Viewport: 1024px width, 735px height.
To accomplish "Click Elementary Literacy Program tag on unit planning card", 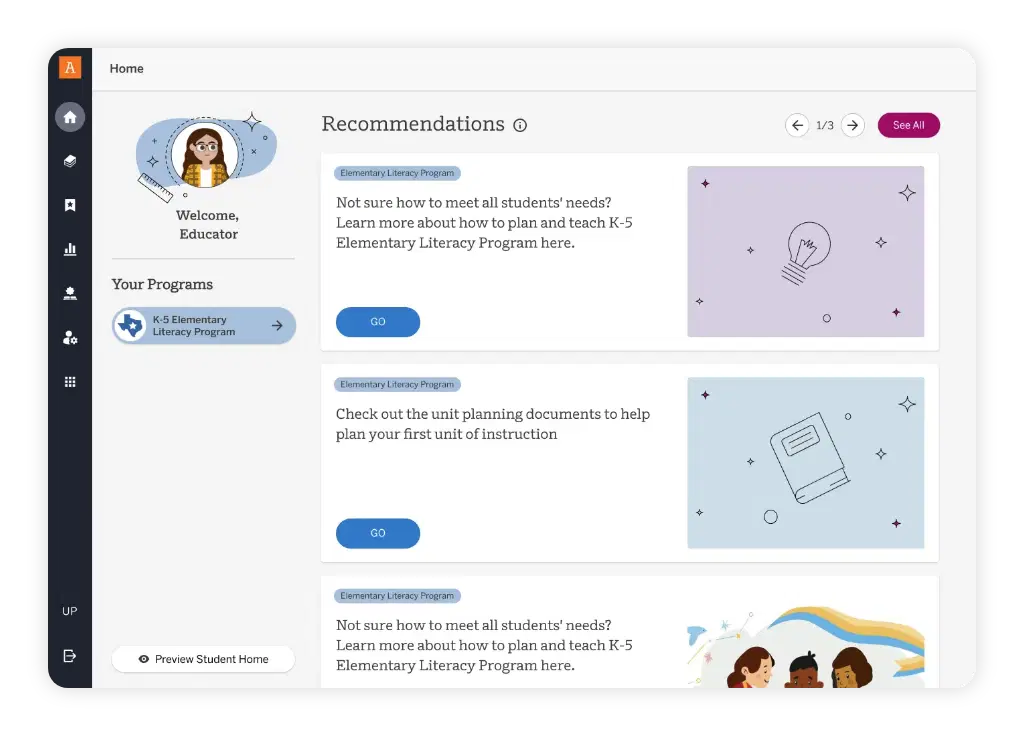I will (x=397, y=385).
